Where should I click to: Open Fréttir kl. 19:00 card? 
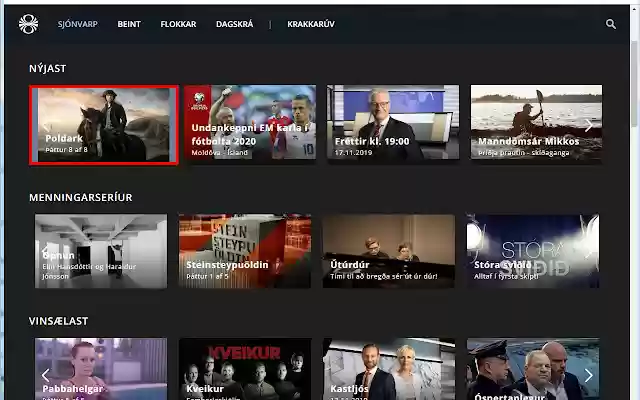click(393, 122)
